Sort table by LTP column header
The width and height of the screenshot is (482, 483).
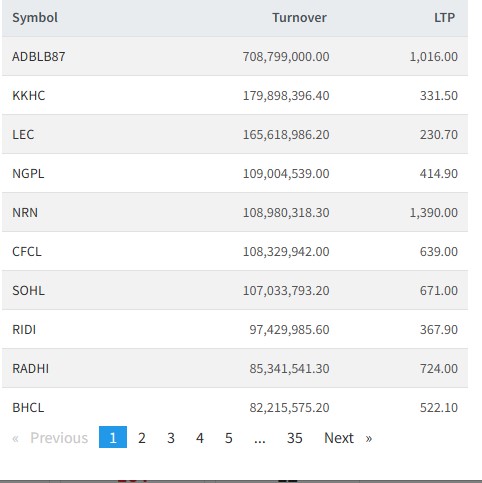coord(444,17)
